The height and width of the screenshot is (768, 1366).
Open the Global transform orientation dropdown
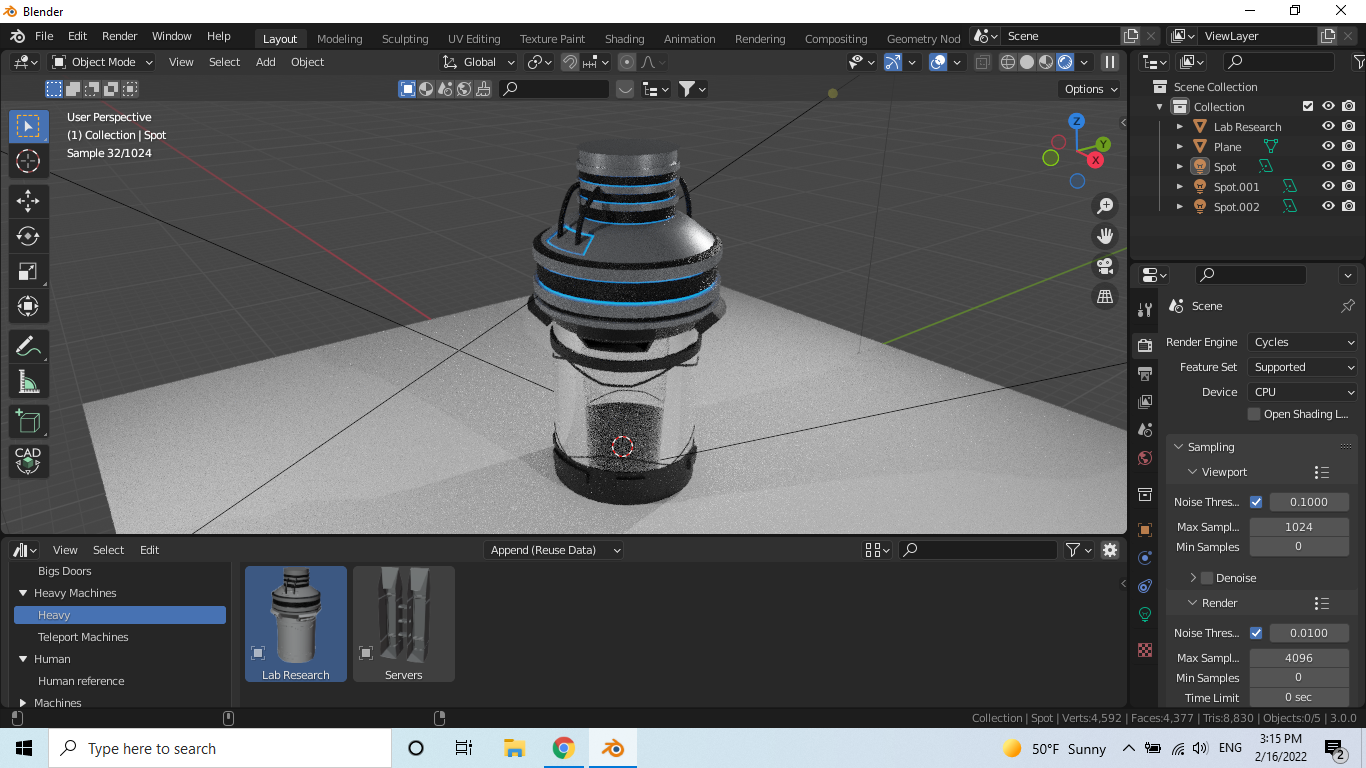point(479,62)
